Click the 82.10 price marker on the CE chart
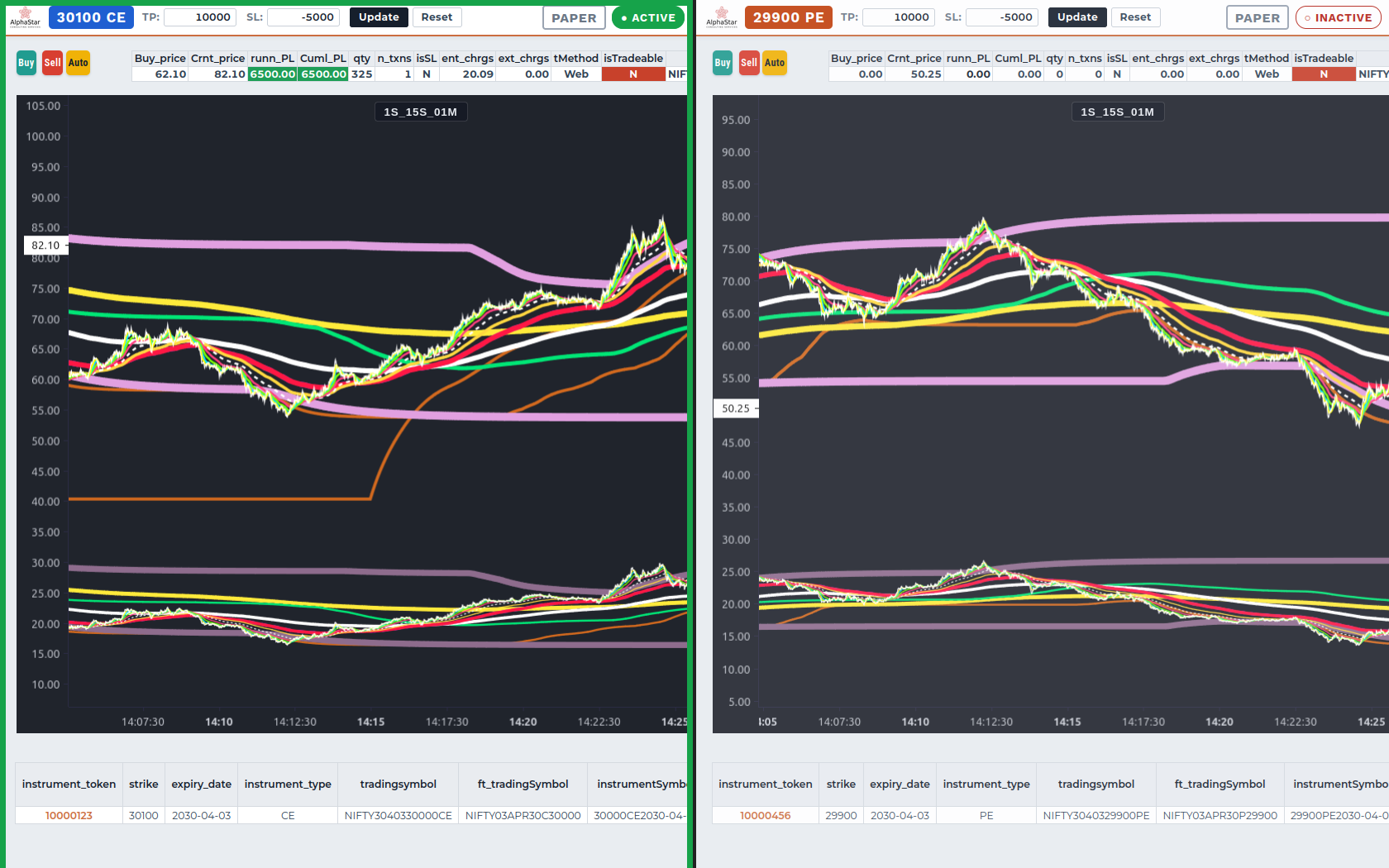The height and width of the screenshot is (868, 1389). (x=45, y=246)
